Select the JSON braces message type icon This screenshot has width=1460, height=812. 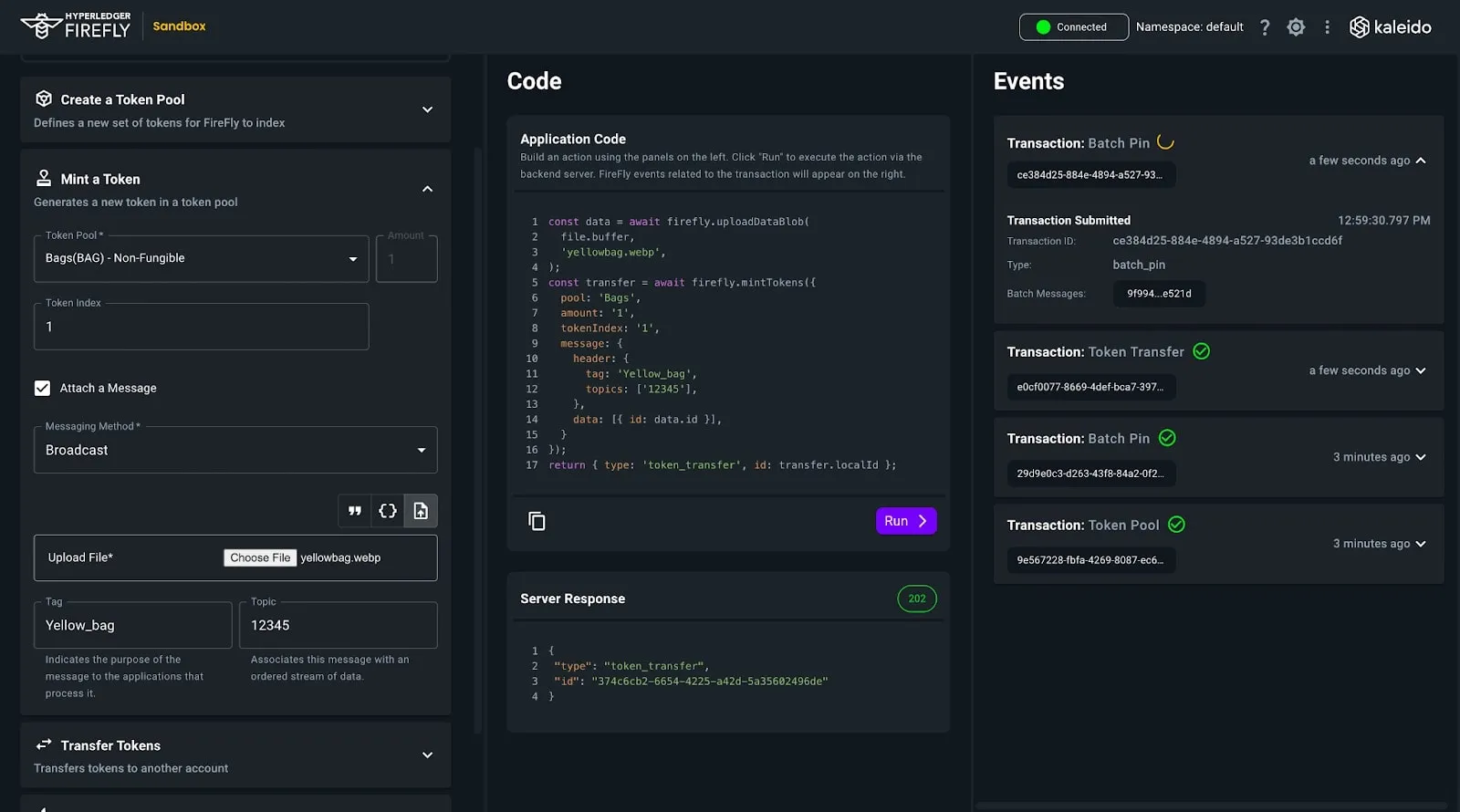pos(388,511)
